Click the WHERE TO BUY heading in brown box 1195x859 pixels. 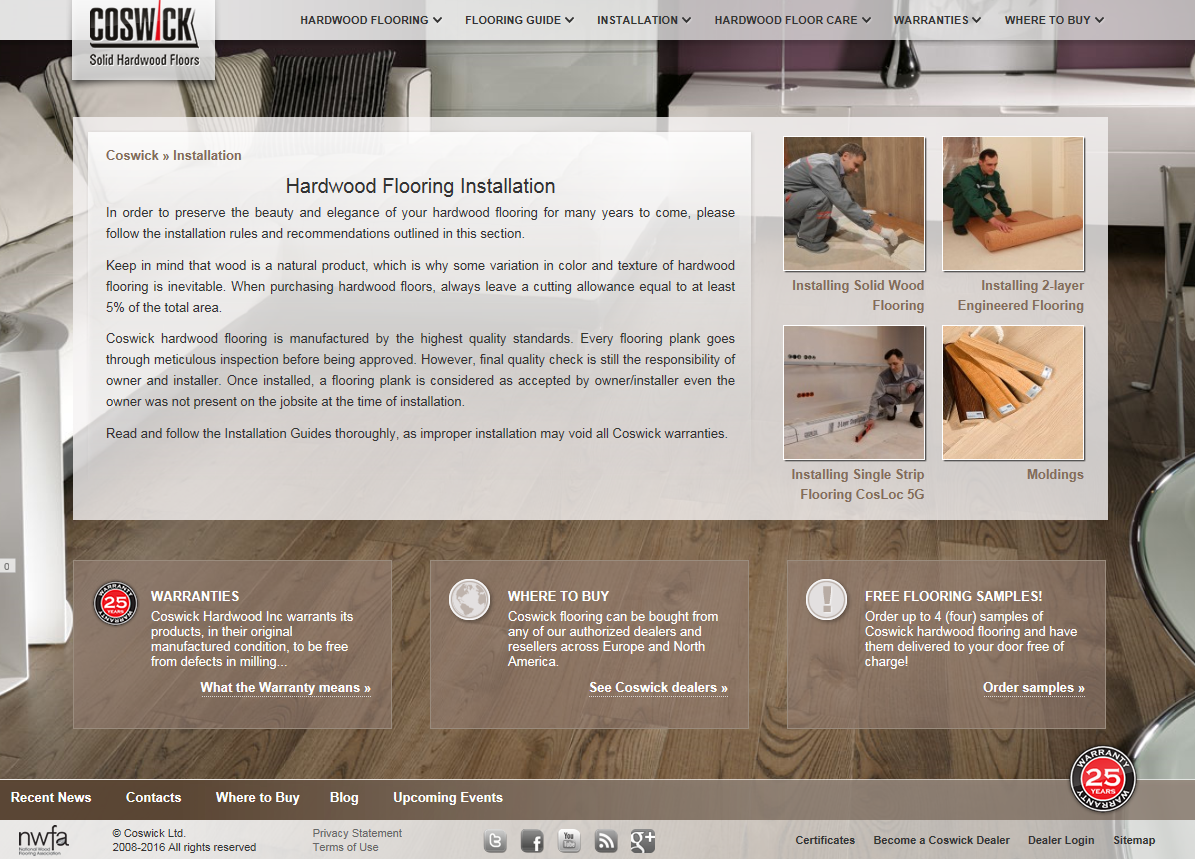click(x=559, y=596)
